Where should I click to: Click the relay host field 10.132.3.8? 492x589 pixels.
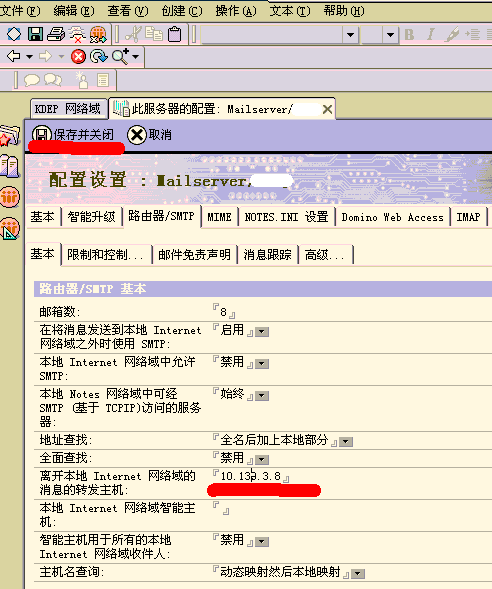click(x=251, y=476)
